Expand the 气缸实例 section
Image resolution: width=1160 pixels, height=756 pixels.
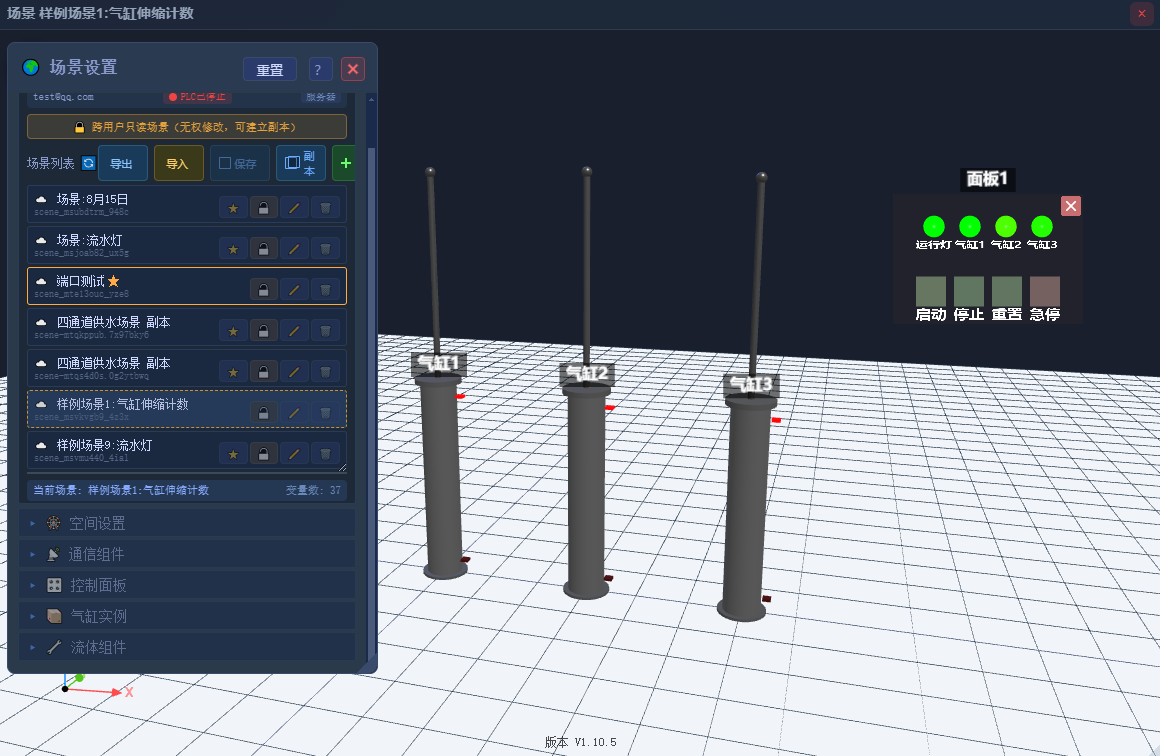click(x=187, y=616)
